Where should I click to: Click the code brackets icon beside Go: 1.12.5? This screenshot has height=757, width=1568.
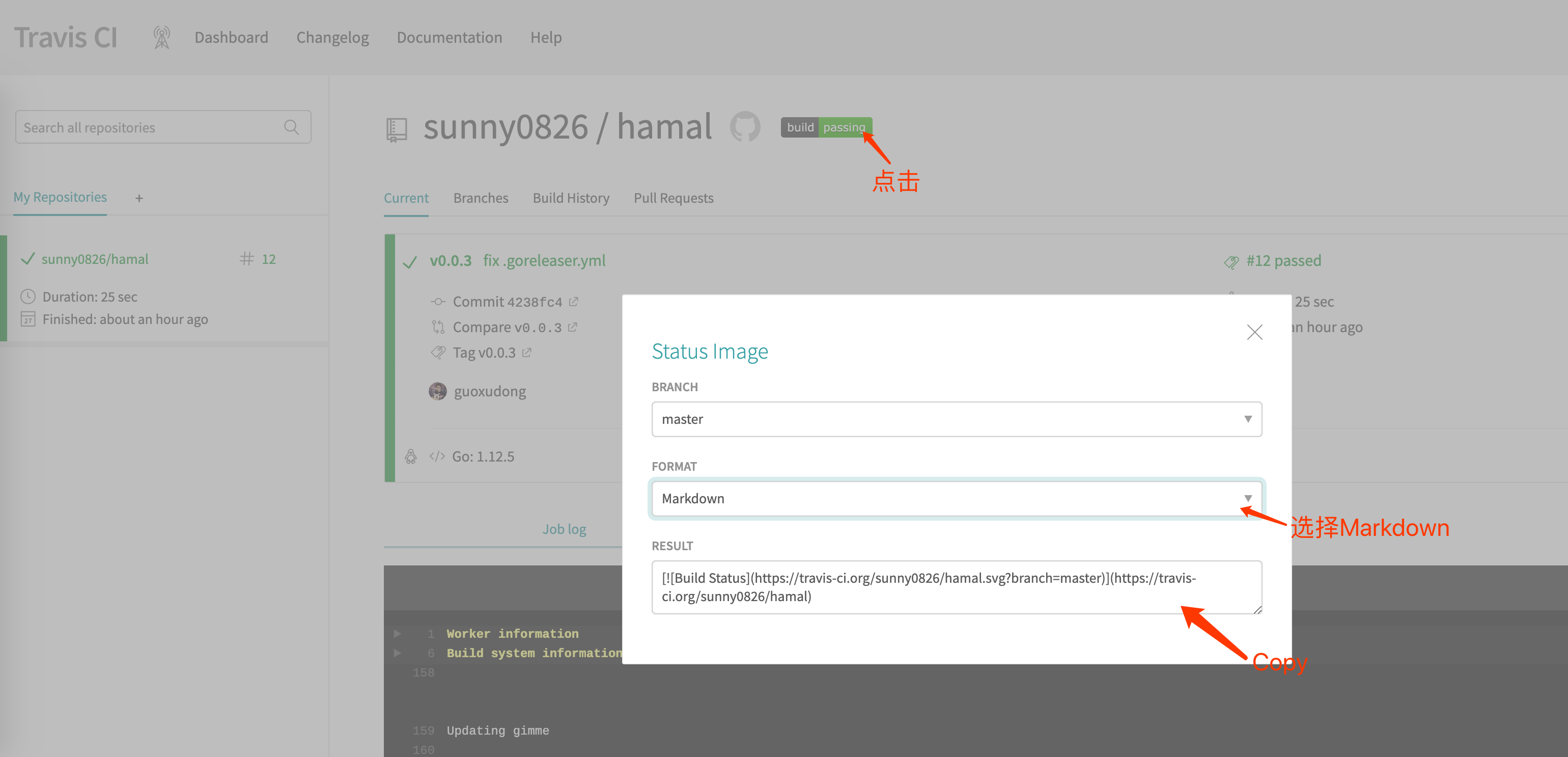pyautogui.click(x=437, y=457)
